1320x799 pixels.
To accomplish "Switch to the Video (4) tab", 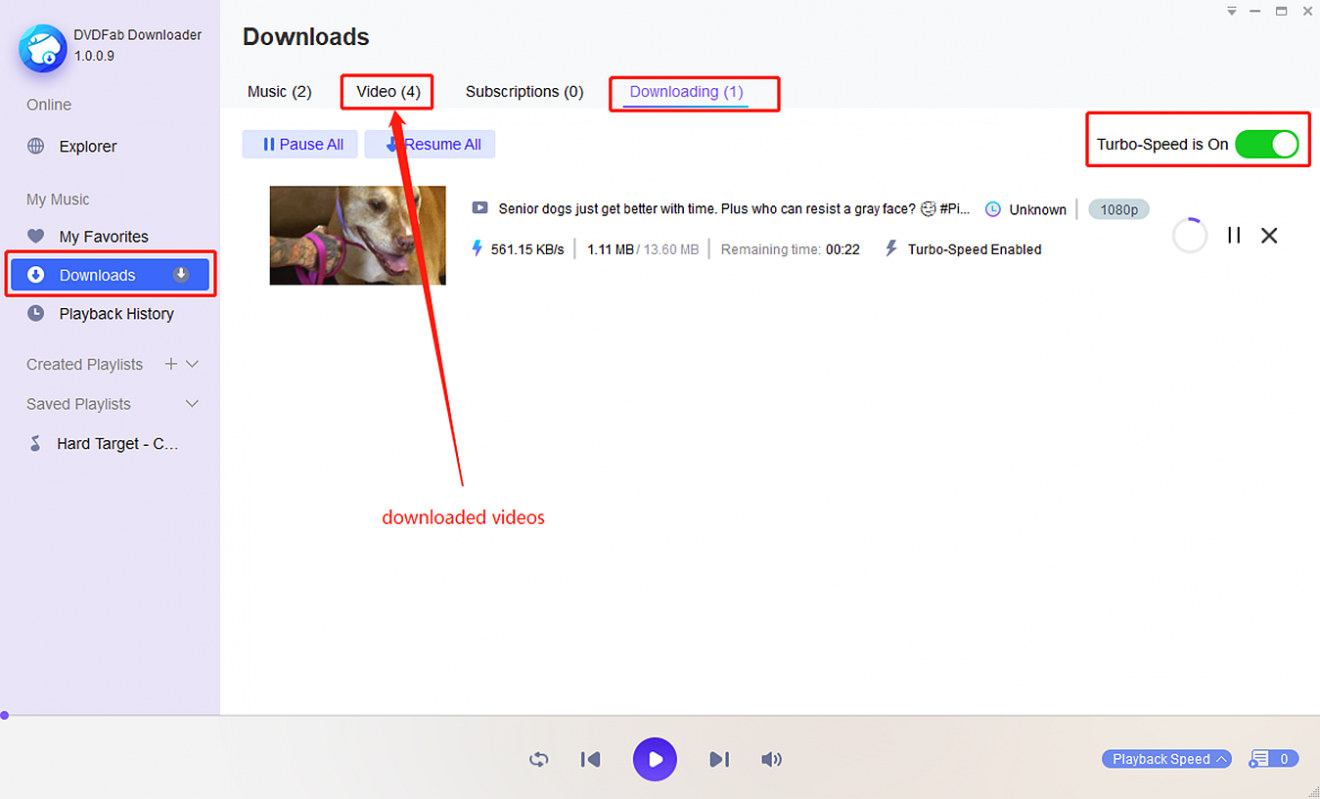I will click(388, 92).
